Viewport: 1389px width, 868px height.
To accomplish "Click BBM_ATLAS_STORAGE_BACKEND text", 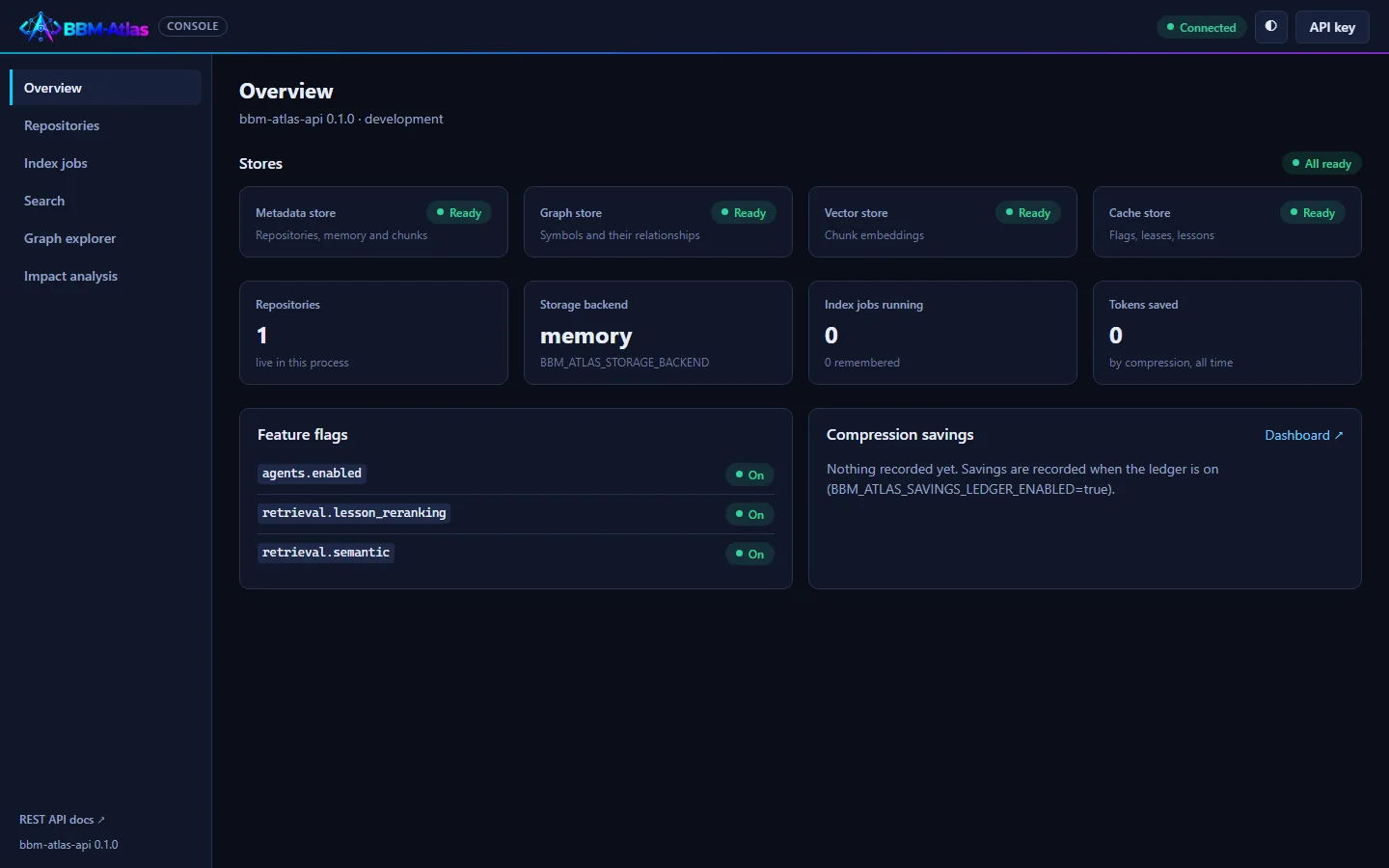I will click(624, 363).
